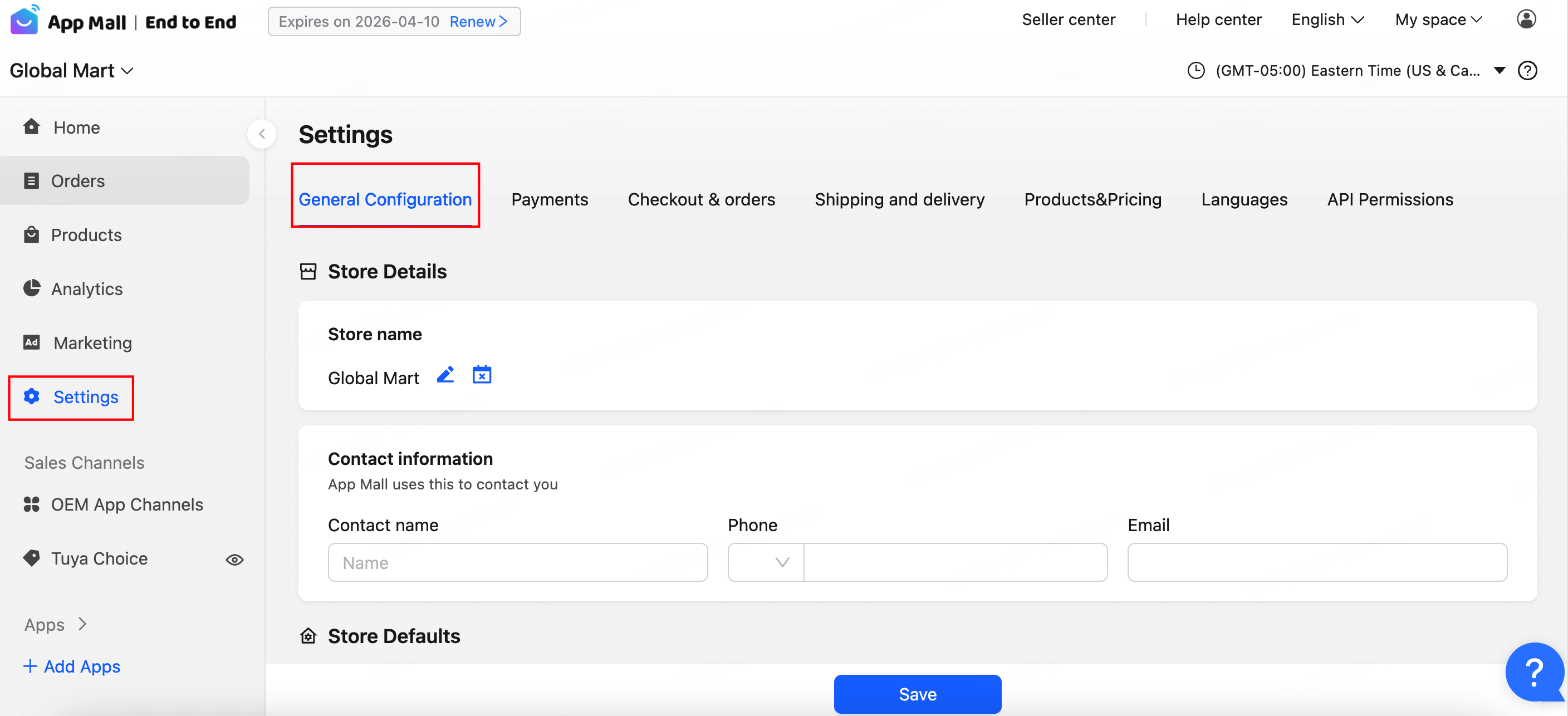Open the phone country code dropdown
This screenshot has width=1568, height=716.
tap(766, 562)
